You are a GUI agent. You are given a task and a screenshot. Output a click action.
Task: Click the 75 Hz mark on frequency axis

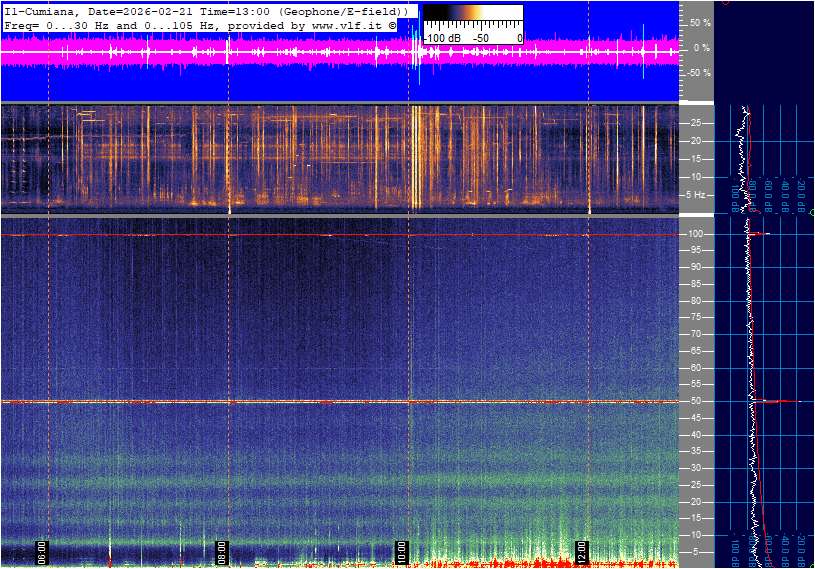695,317
